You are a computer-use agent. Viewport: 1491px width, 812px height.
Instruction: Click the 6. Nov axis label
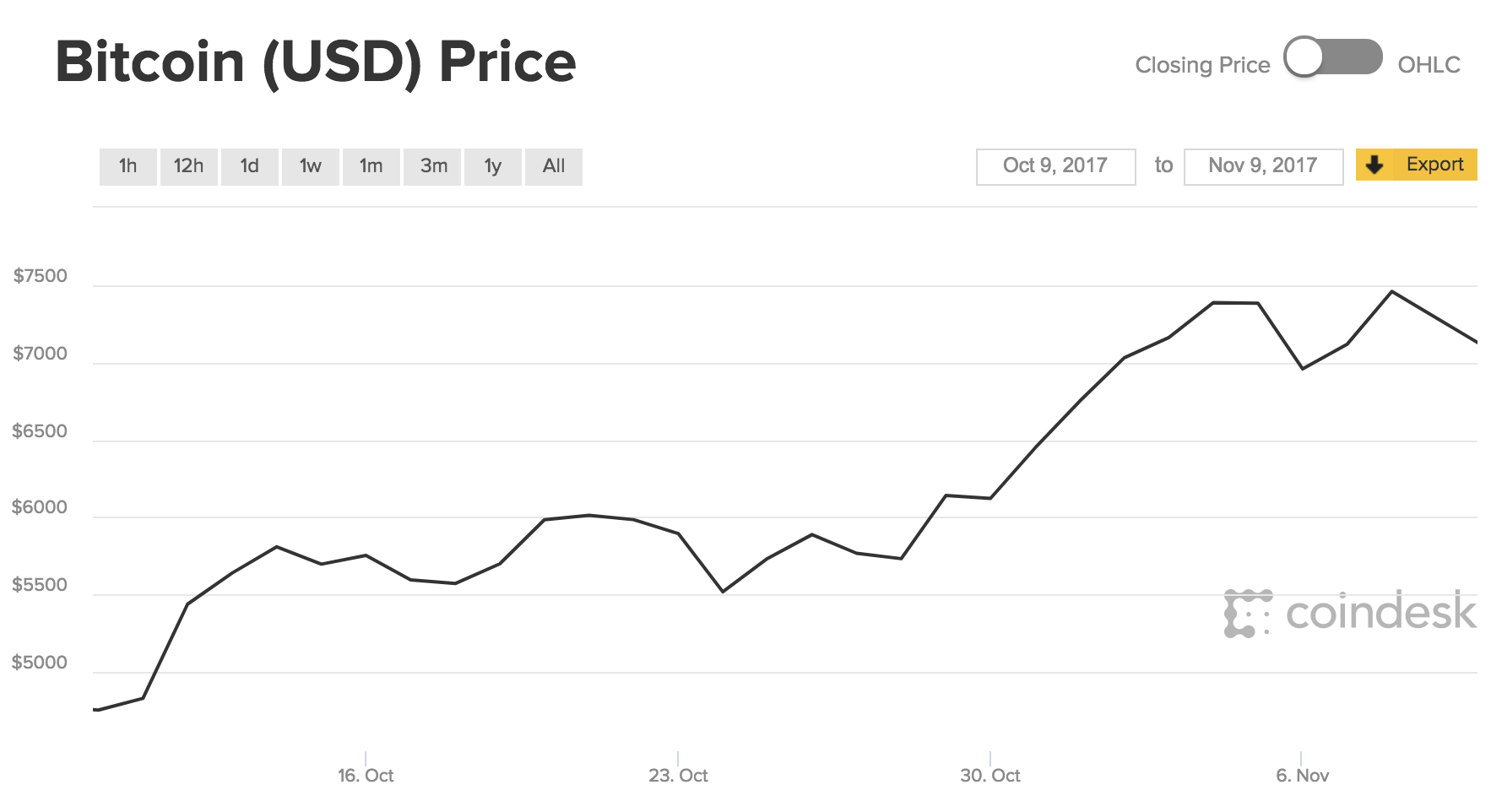(x=1302, y=775)
